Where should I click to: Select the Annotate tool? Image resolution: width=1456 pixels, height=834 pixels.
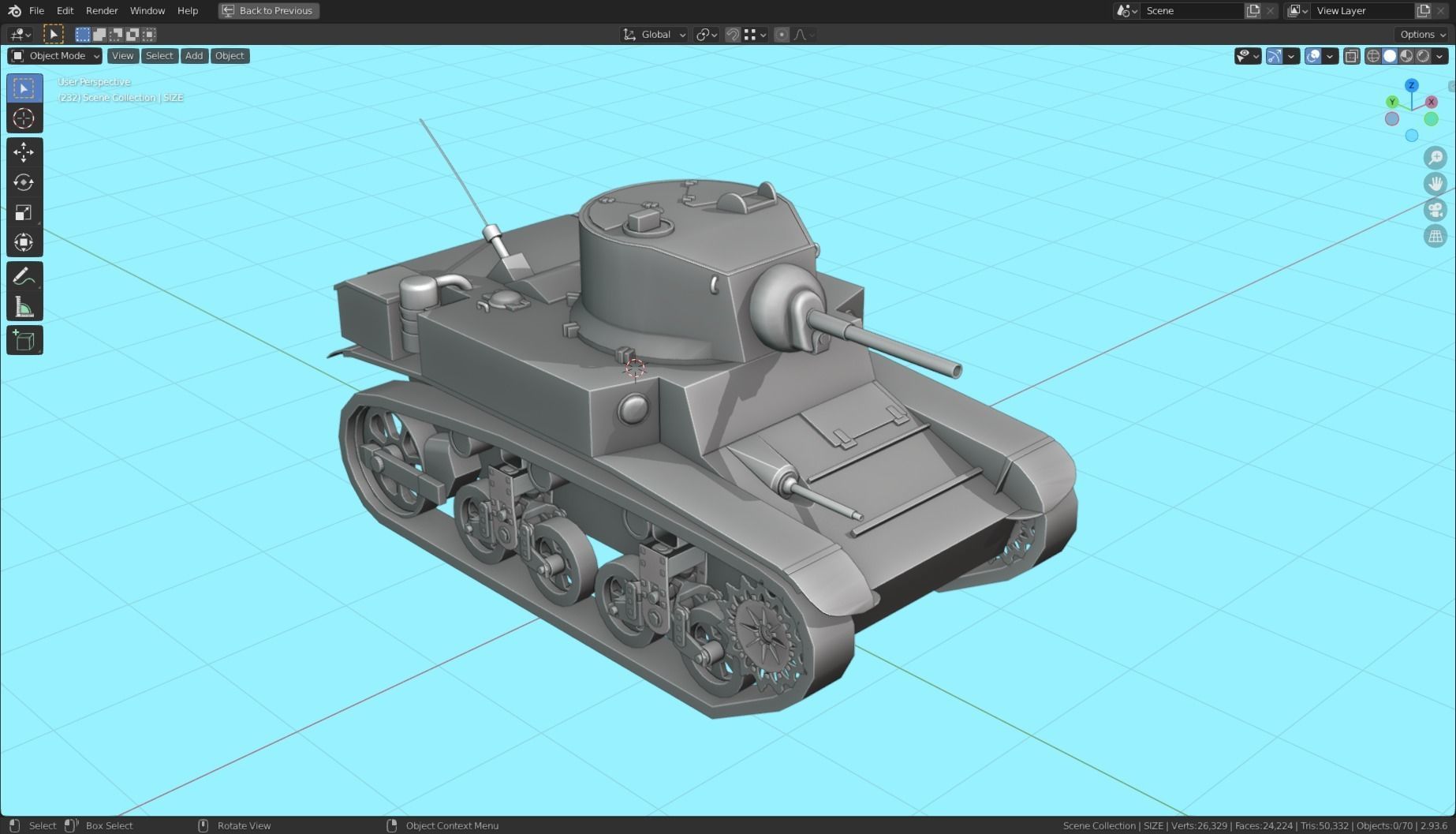(x=24, y=276)
